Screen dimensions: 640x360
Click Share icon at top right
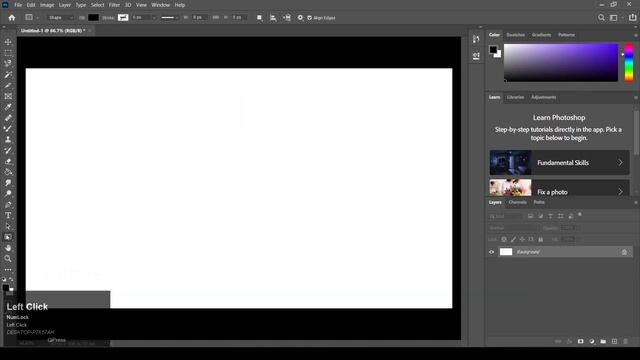tap(633, 18)
